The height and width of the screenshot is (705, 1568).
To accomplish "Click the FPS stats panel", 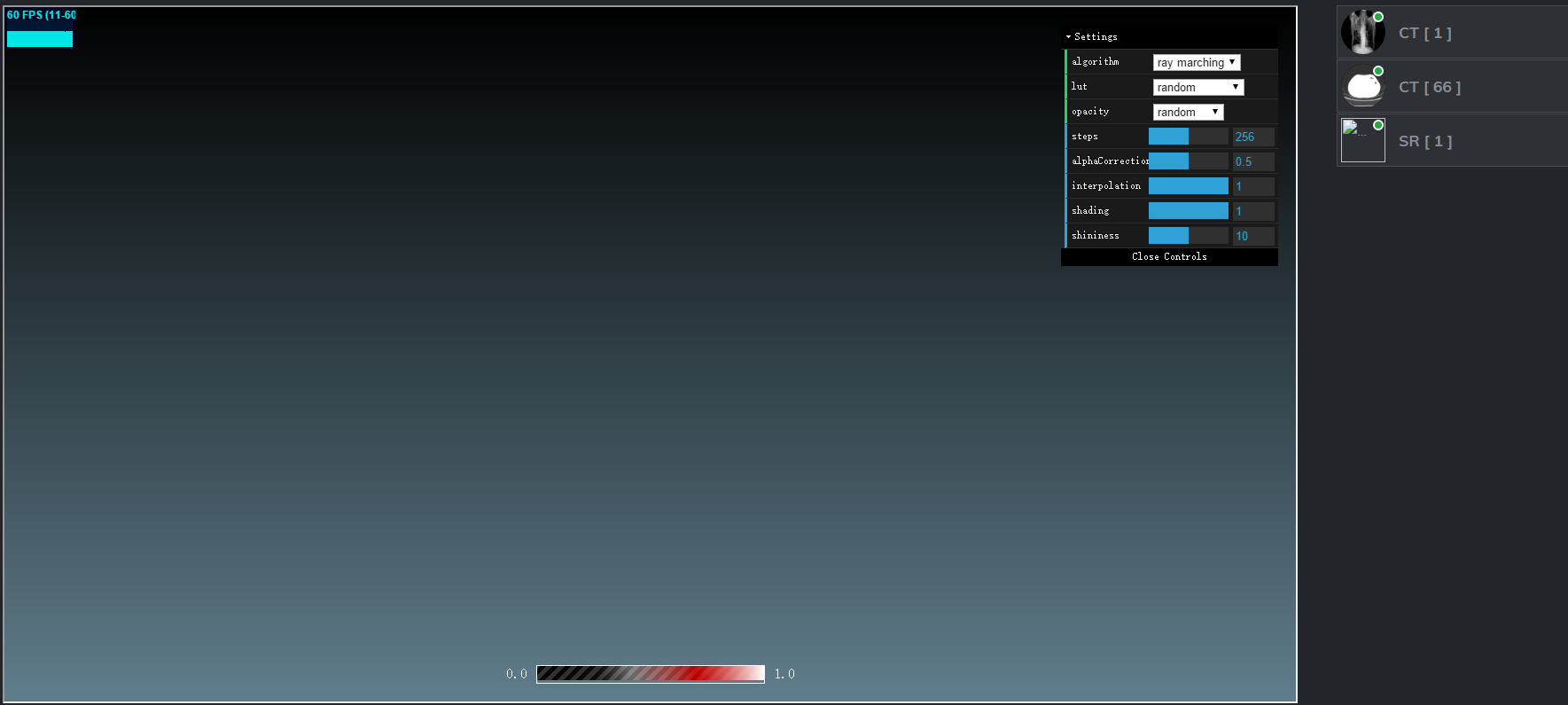I will point(41,28).
